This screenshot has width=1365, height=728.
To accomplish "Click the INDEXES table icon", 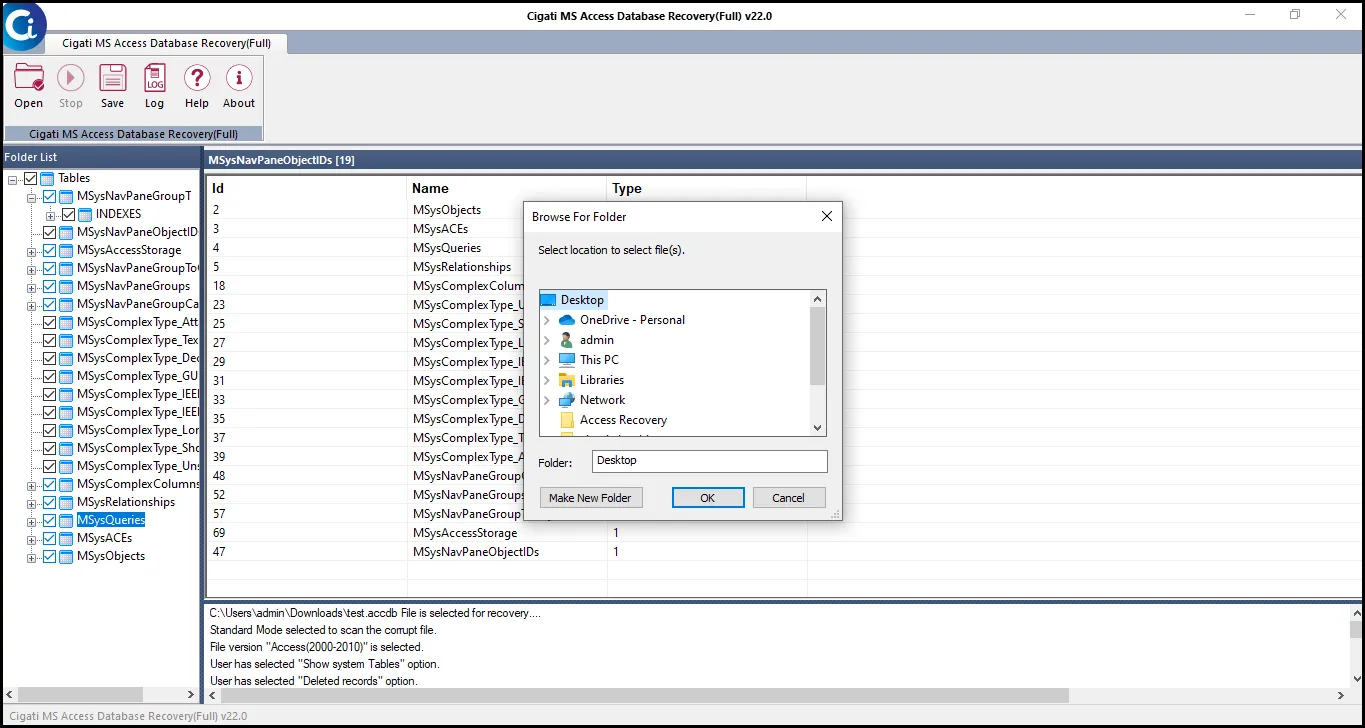I will click(x=85, y=214).
